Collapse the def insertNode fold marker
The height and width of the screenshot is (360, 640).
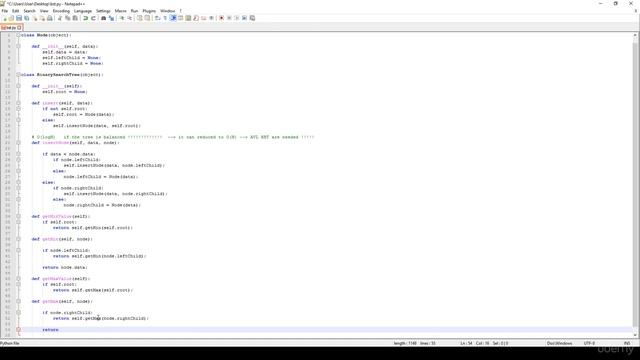(x=18, y=143)
